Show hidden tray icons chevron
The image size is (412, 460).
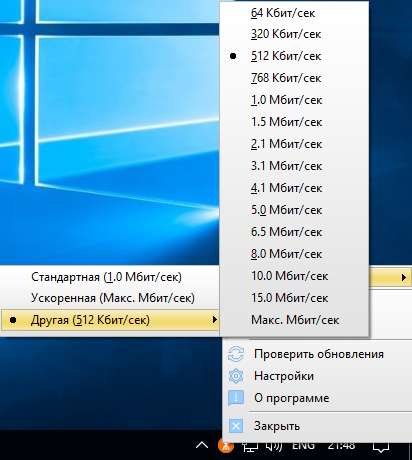click(202, 445)
